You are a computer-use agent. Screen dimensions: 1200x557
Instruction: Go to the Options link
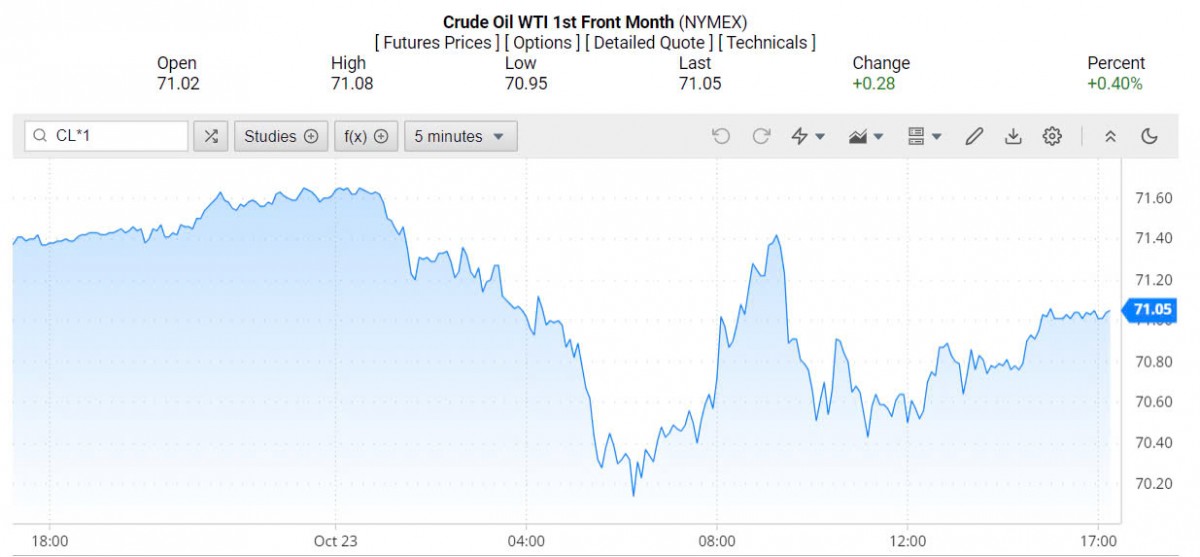click(x=542, y=43)
